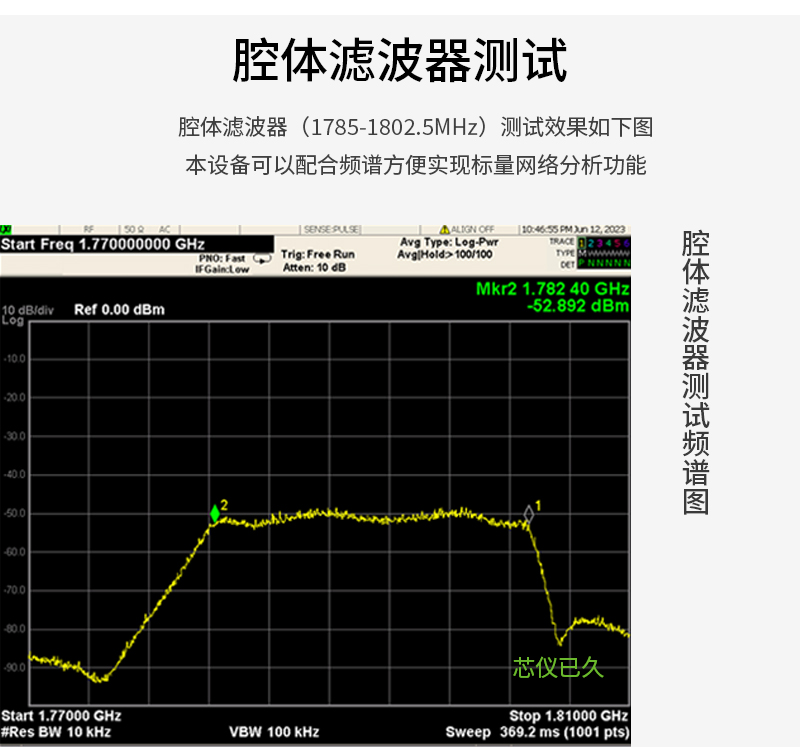The height and width of the screenshot is (747, 800).
Task: Click the VBW 100 kHz label
Action: pyautogui.click(x=274, y=732)
